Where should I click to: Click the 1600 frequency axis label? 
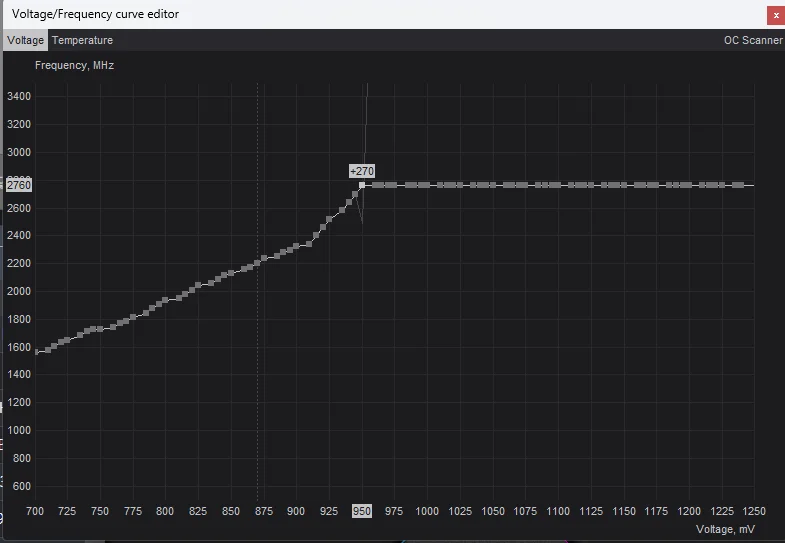[19, 347]
